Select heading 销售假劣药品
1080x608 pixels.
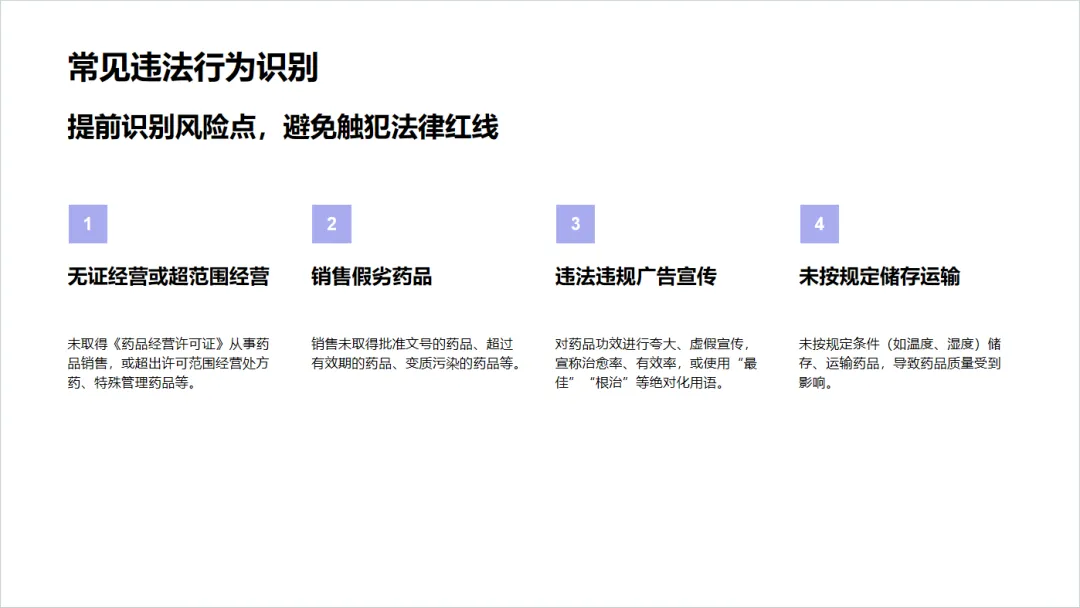point(371,277)
